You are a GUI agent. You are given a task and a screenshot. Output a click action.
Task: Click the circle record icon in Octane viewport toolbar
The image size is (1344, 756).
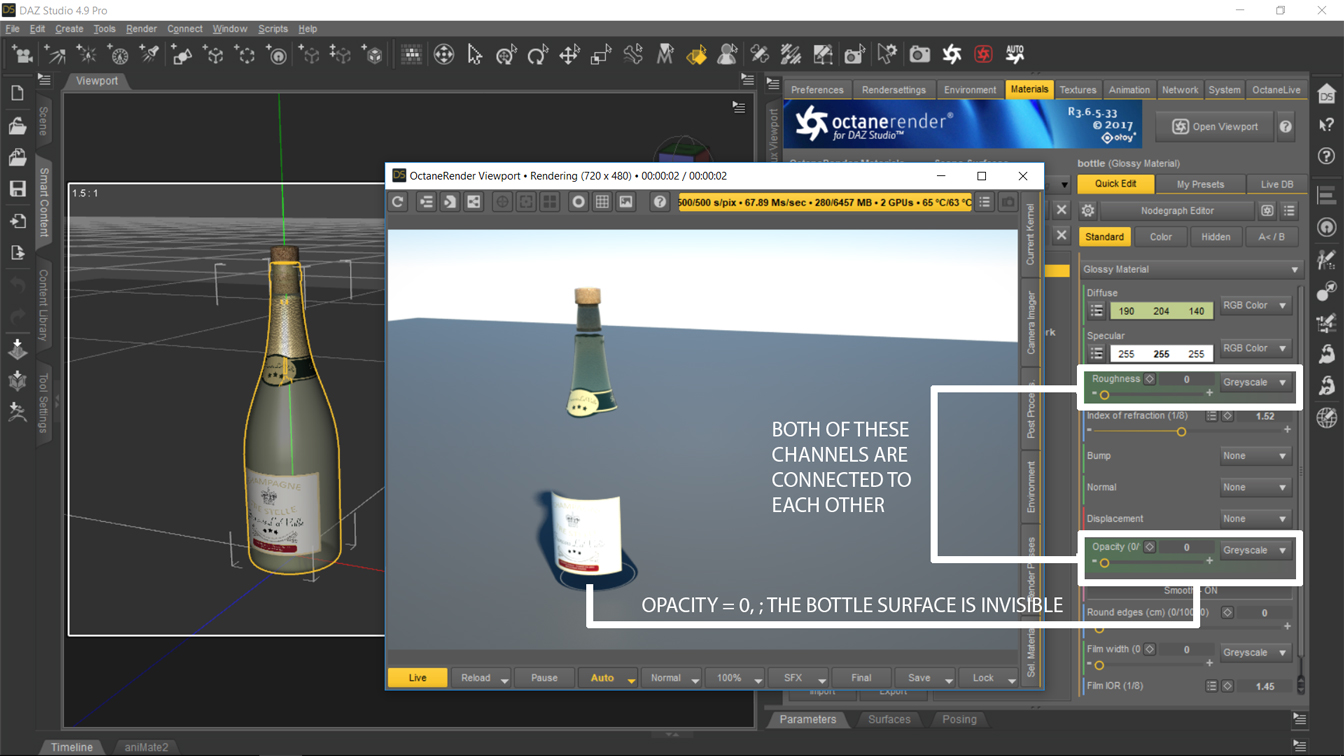578,202
